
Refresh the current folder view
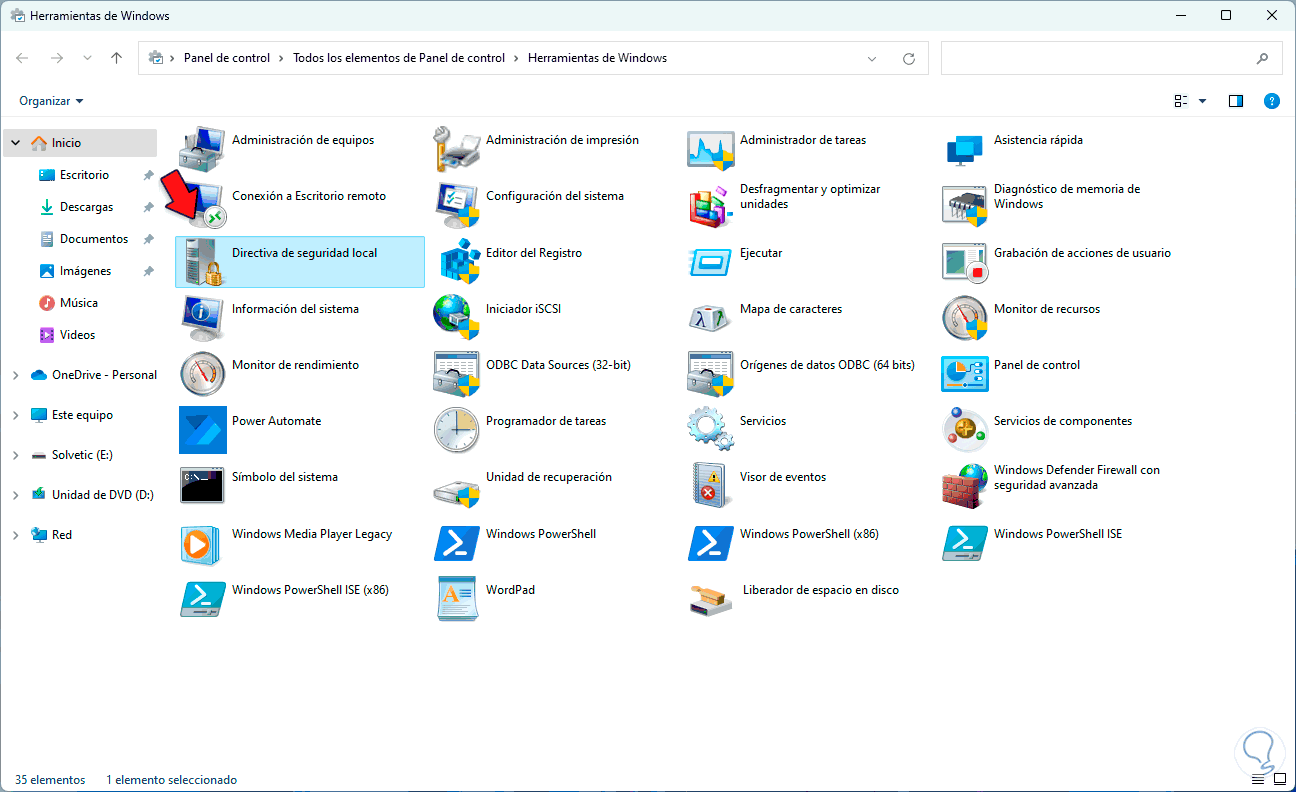[x=909, y=58]
